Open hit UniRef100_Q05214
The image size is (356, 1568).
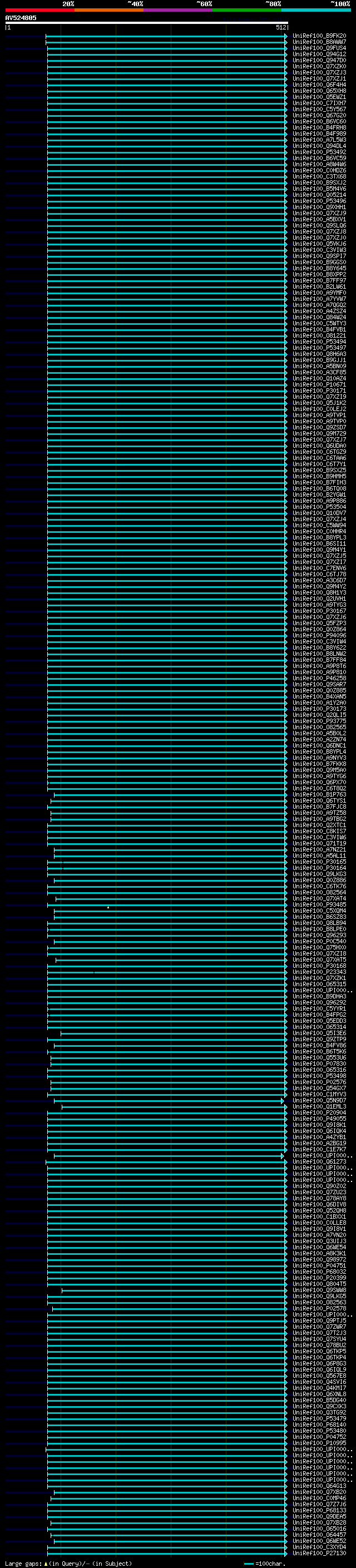pyautogui.click(x=319, y=195)
